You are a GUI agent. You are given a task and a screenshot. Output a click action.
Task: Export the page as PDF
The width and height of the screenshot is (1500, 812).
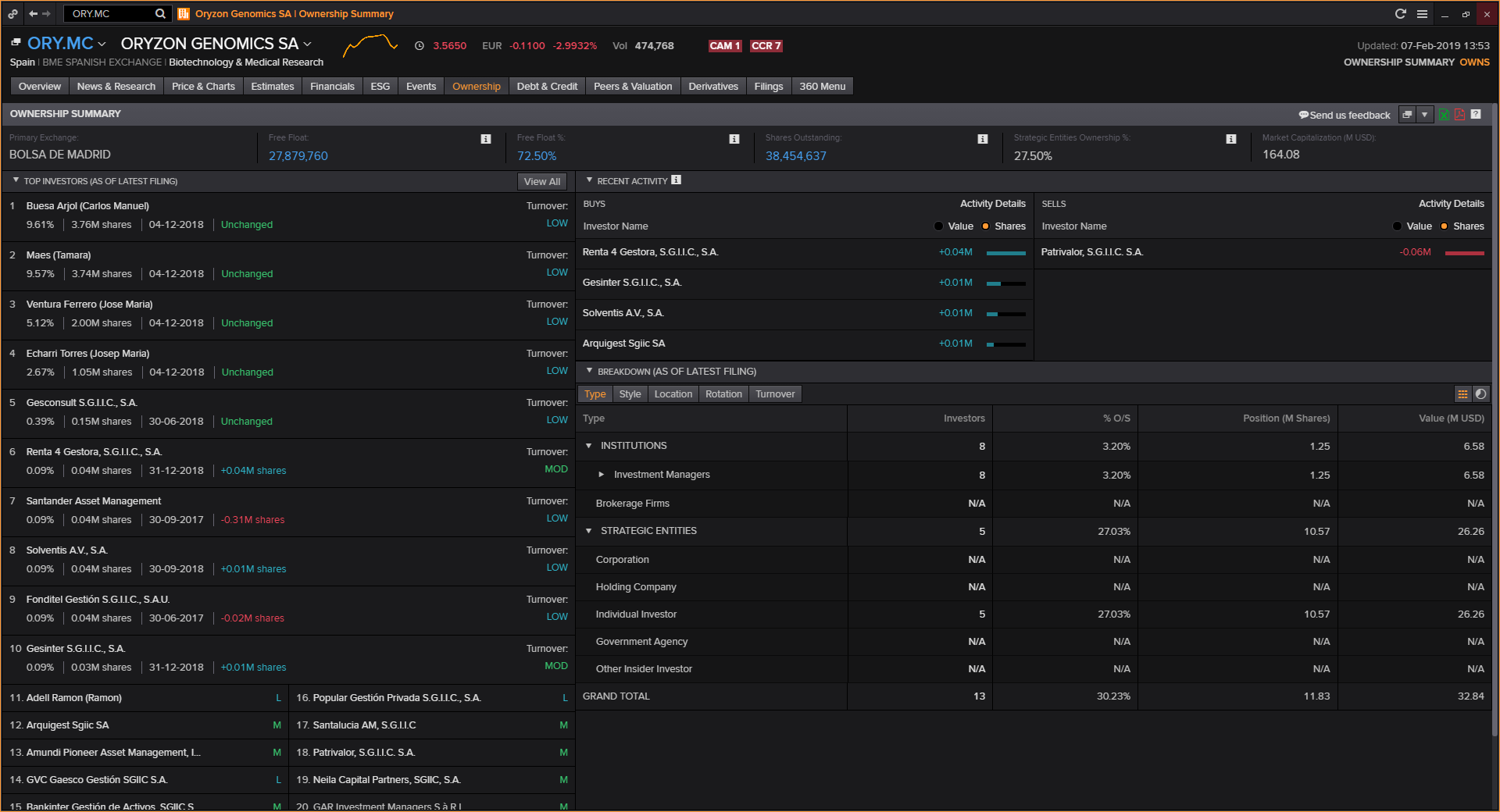click(1459, 115)
